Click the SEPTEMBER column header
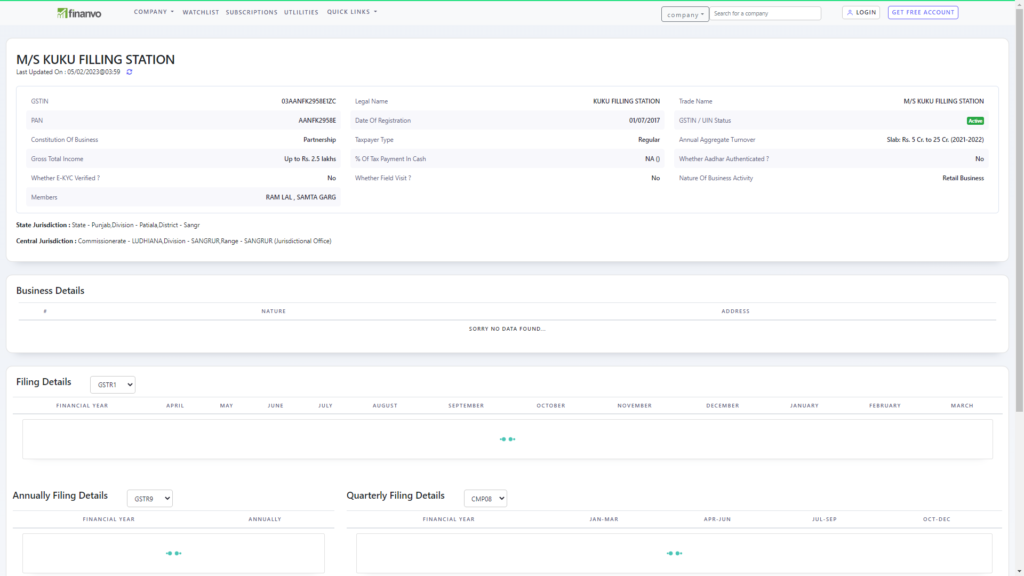Screen dimensions: 1024x576 [x=466, y=406]
